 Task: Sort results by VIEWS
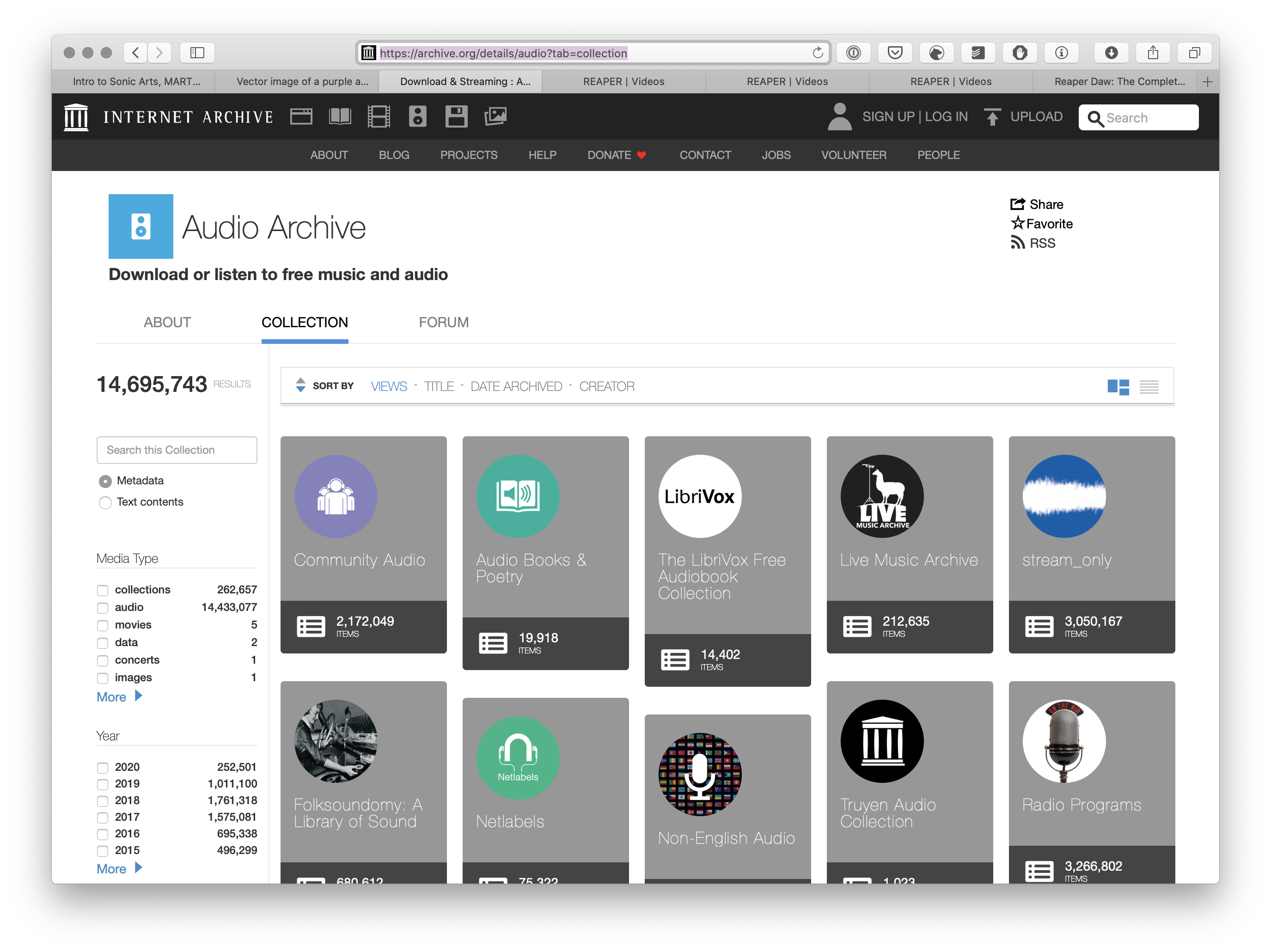389,387
